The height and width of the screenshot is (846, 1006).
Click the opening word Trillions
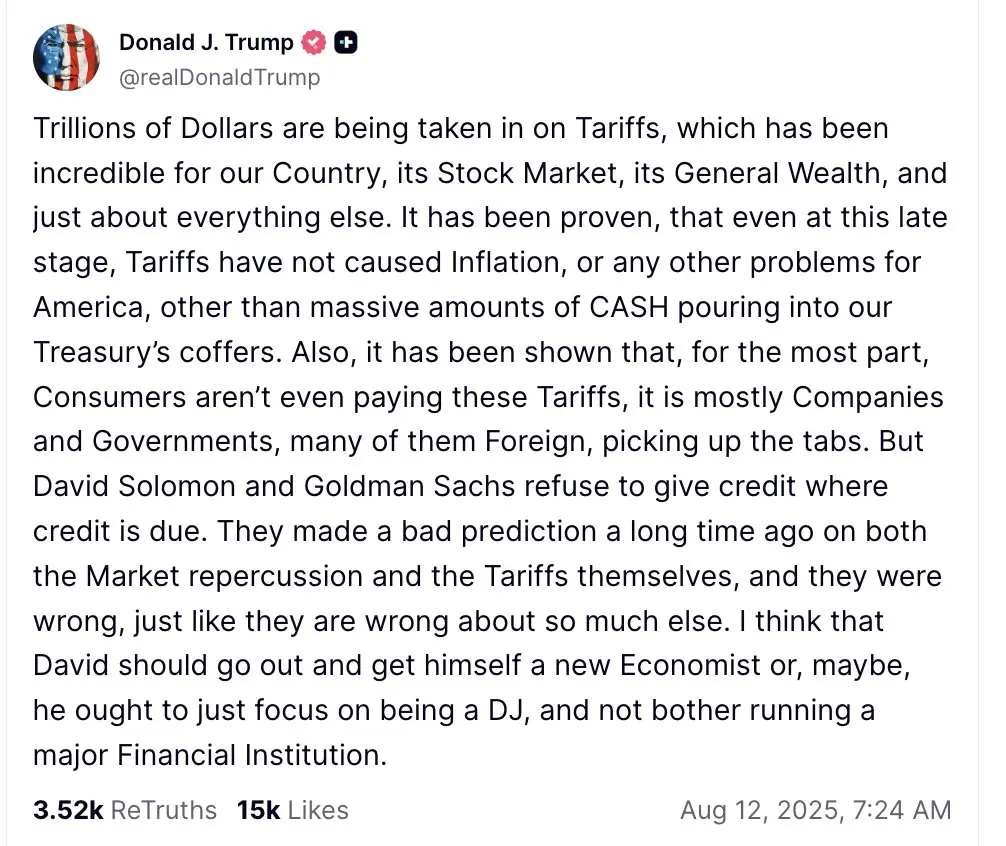(x=85, y=128)
